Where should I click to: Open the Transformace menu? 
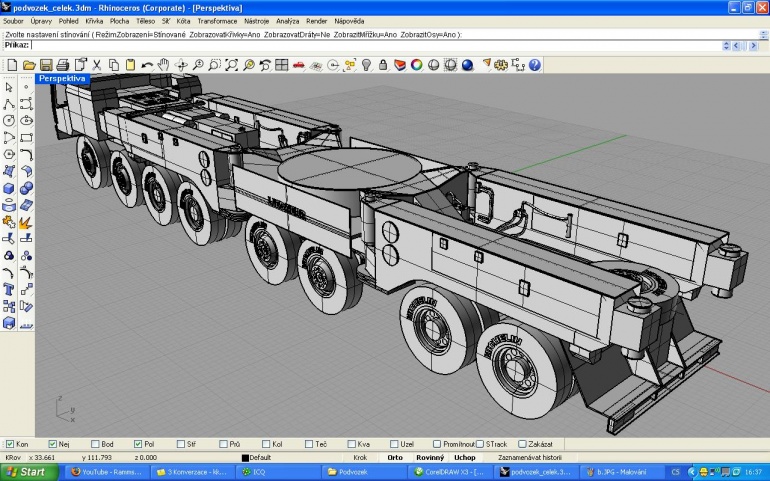[x=217, y=21]
